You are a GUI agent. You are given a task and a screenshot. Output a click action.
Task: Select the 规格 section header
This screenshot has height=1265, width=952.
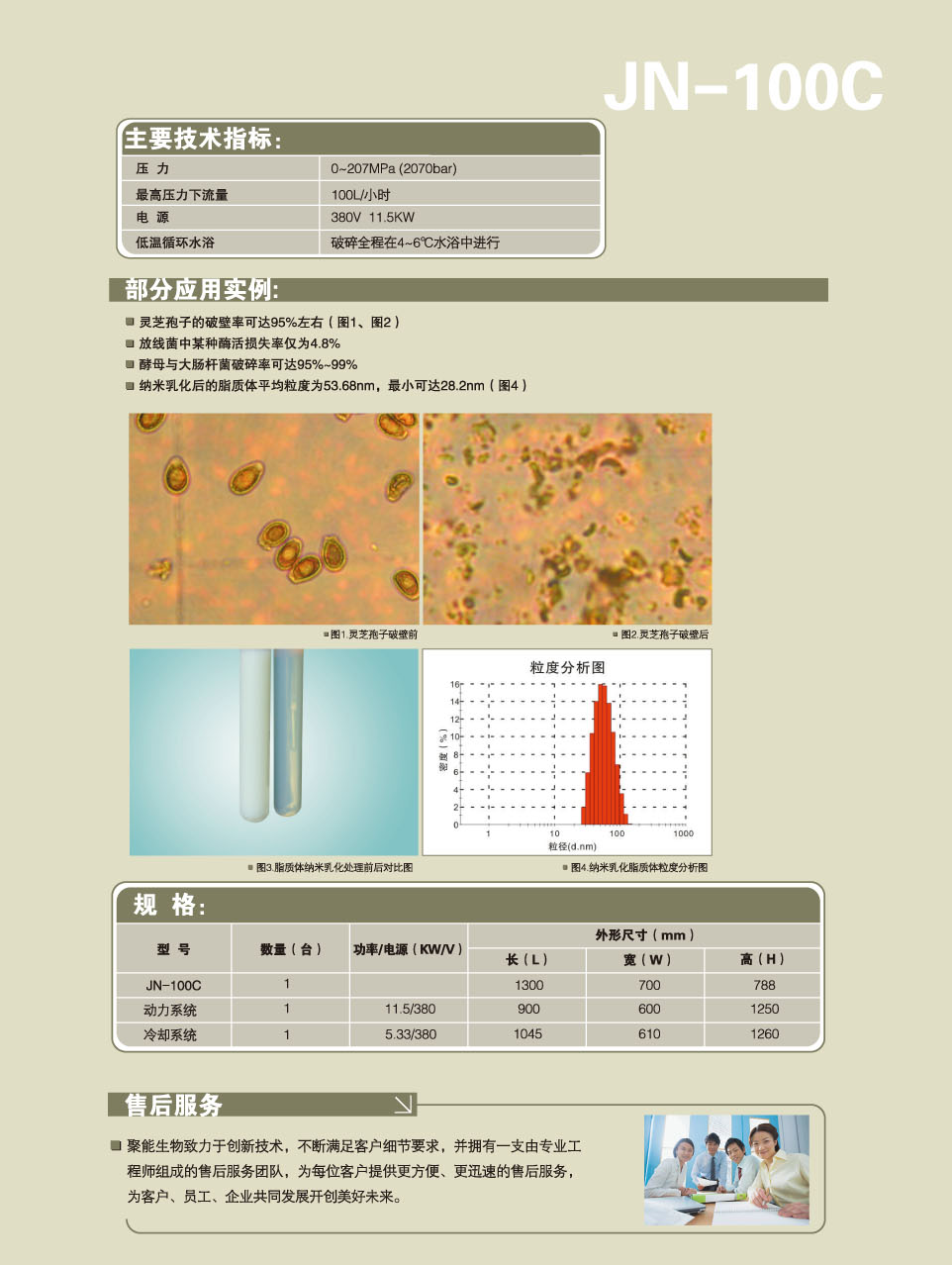click(169, 905)
